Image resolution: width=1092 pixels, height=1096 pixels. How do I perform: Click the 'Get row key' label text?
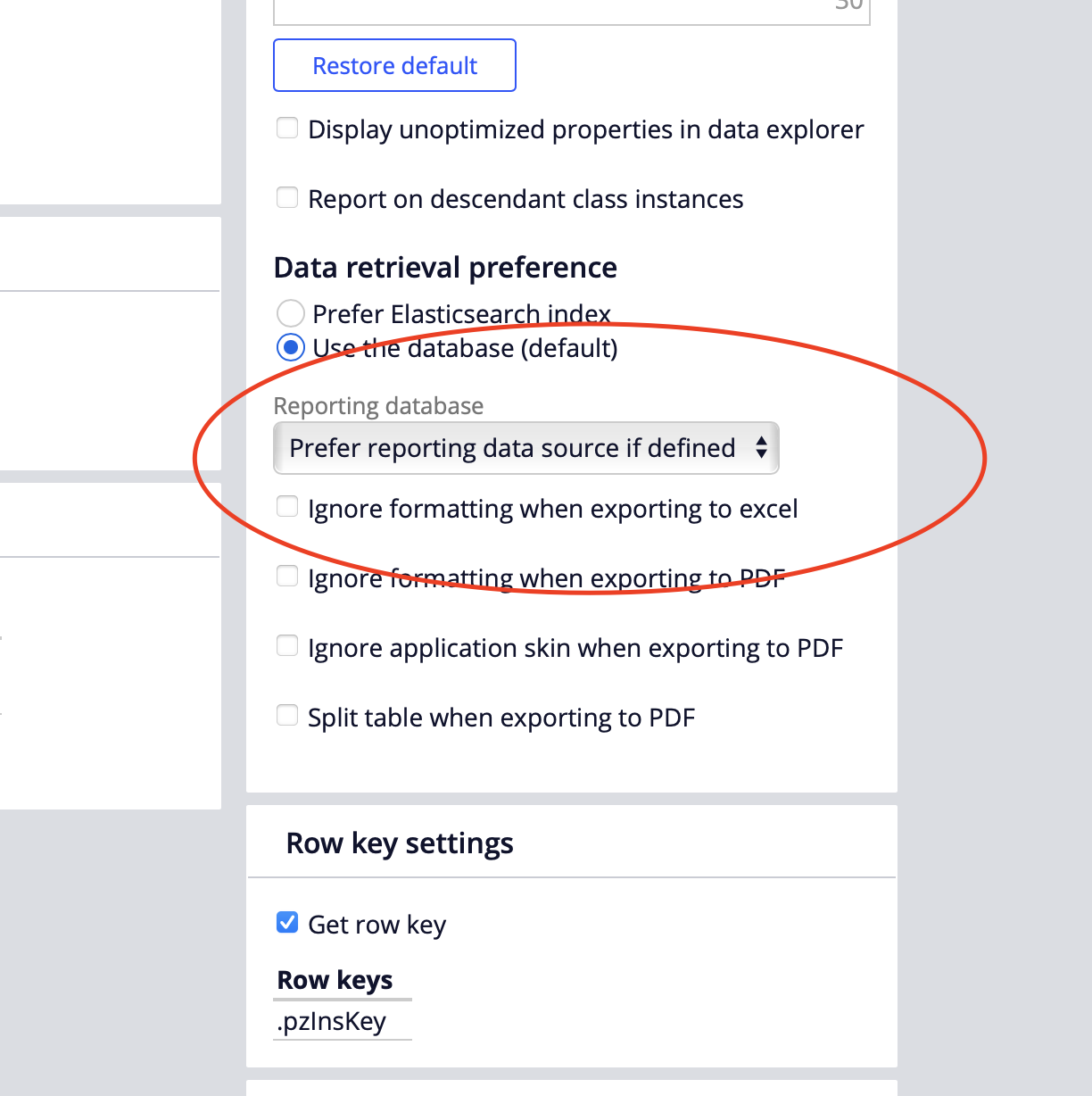[x=376, y=925]
